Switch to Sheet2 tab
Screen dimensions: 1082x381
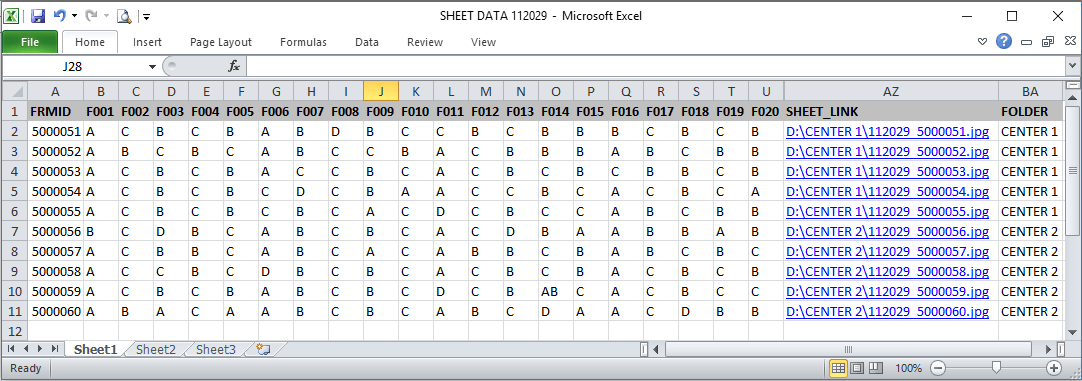156,349
